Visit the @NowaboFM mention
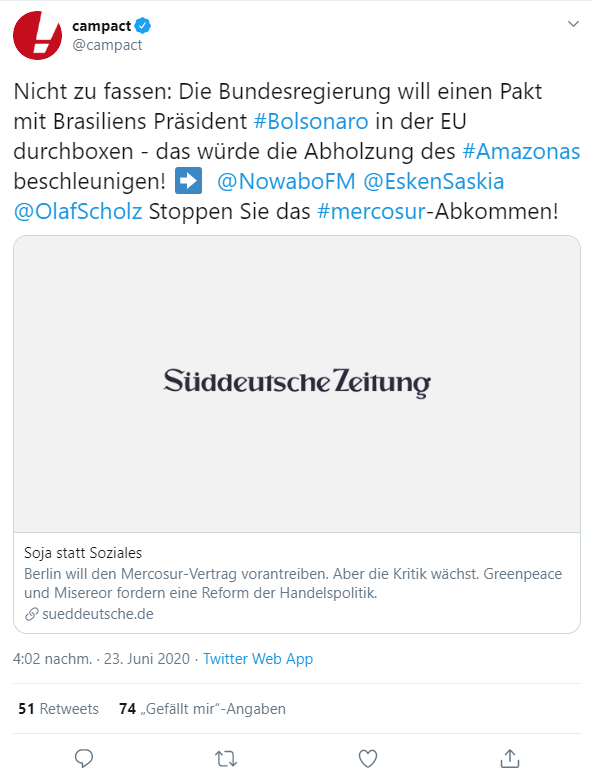This screenshot has width=592, height=781. (x=286, y=181)
